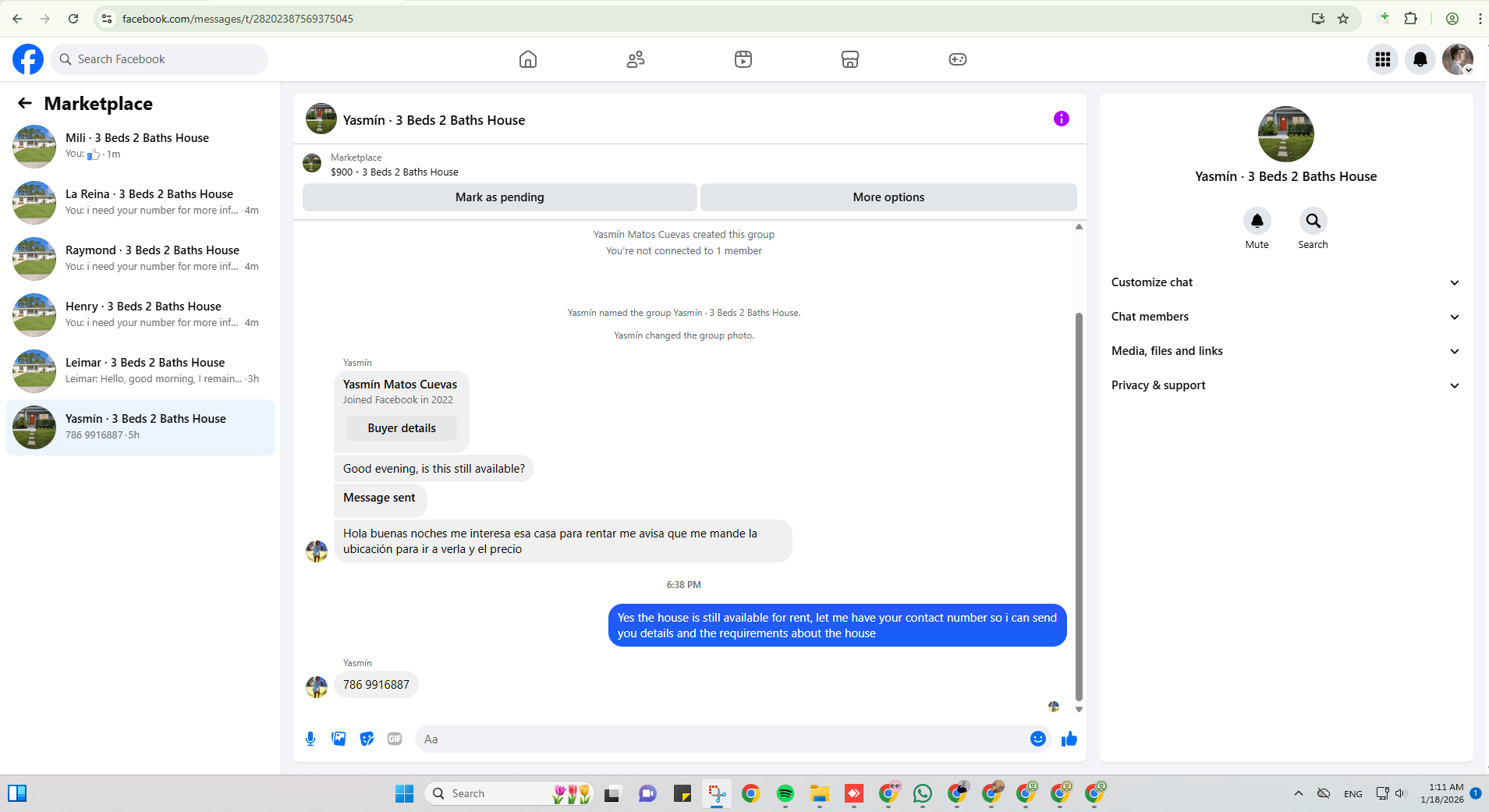Open Leimar conversation
The image size is (1489, 812).
click(x=140, y=371)
